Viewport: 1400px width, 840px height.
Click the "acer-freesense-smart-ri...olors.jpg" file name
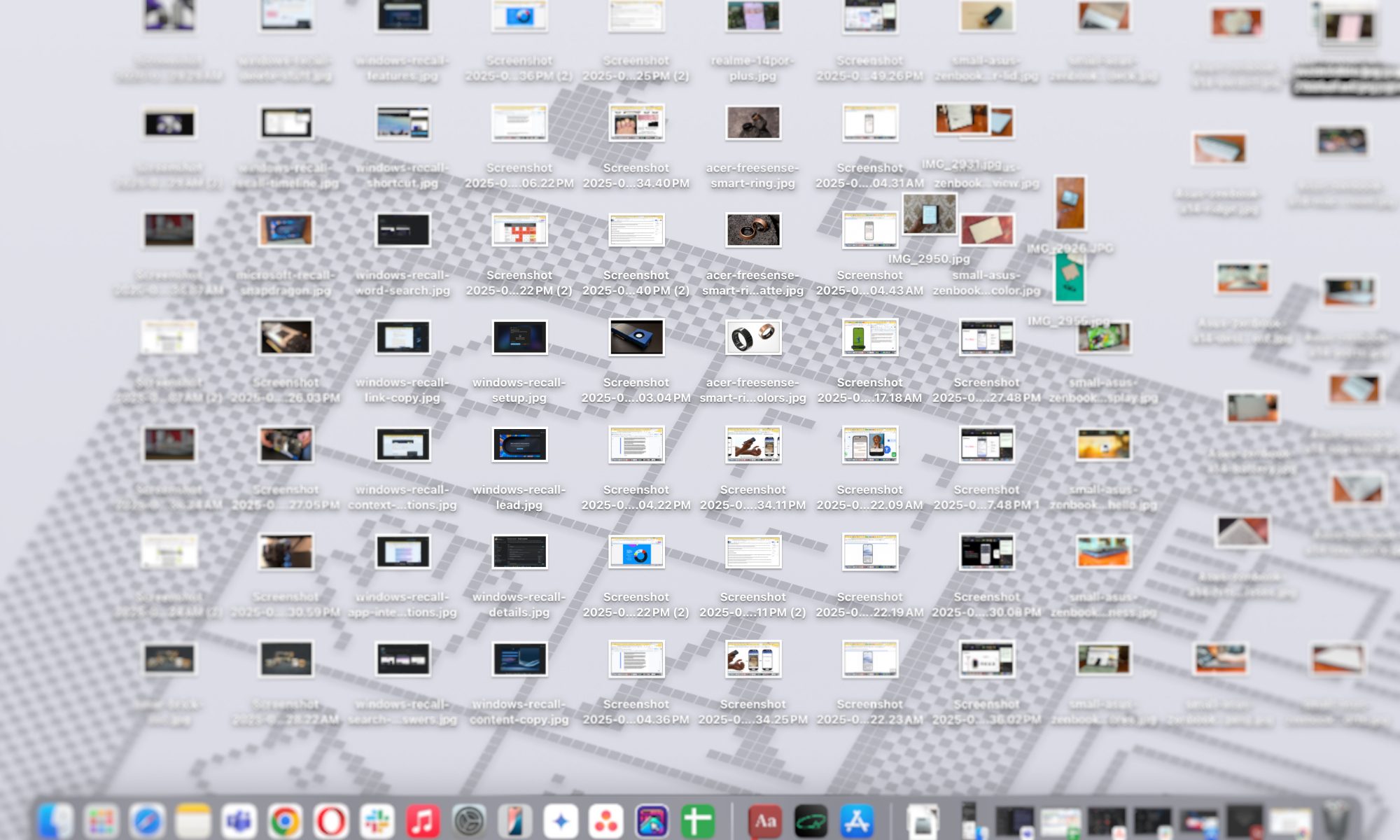click(x=753, y=390)
